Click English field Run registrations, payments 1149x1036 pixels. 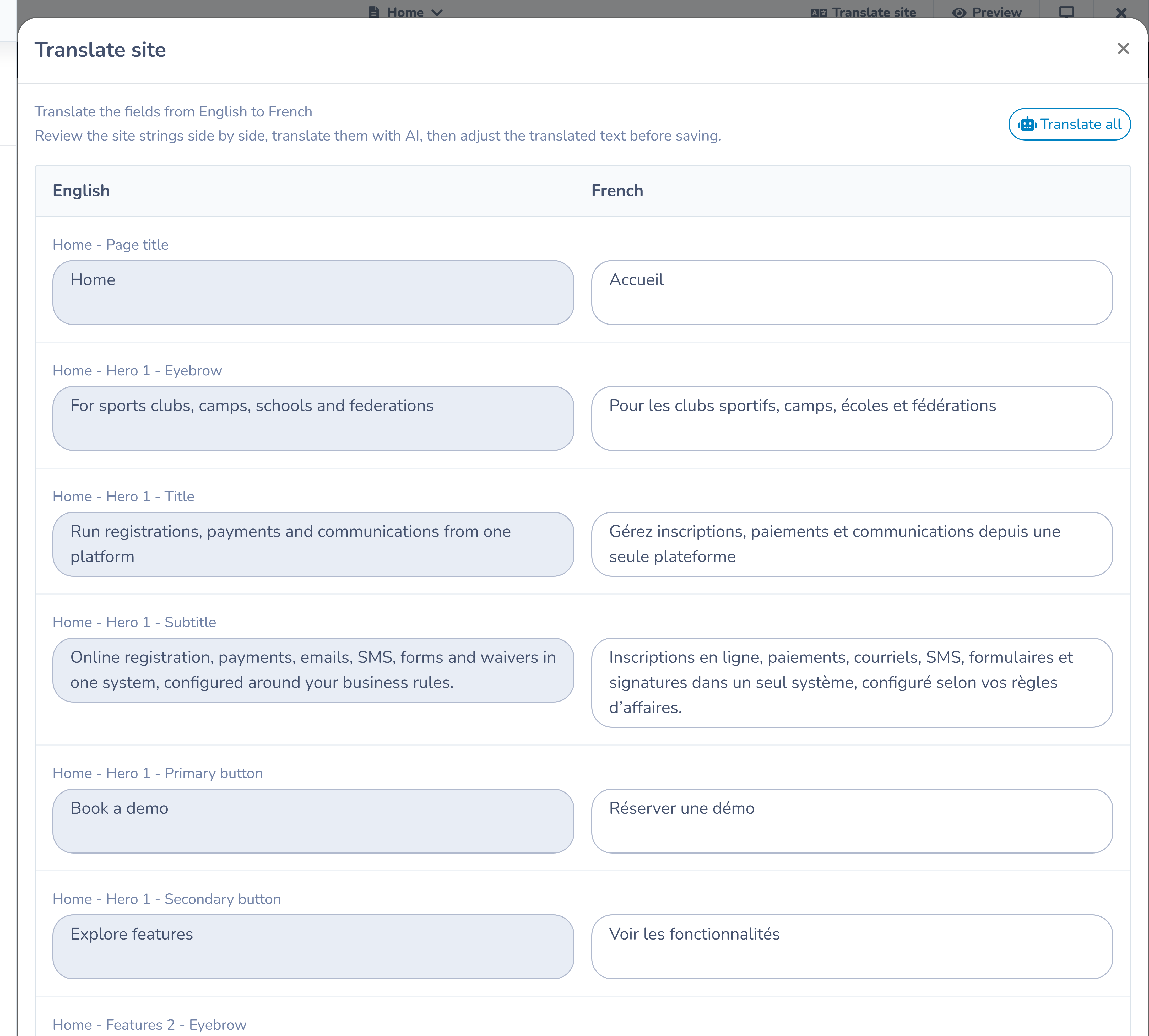tap(313, 544)
